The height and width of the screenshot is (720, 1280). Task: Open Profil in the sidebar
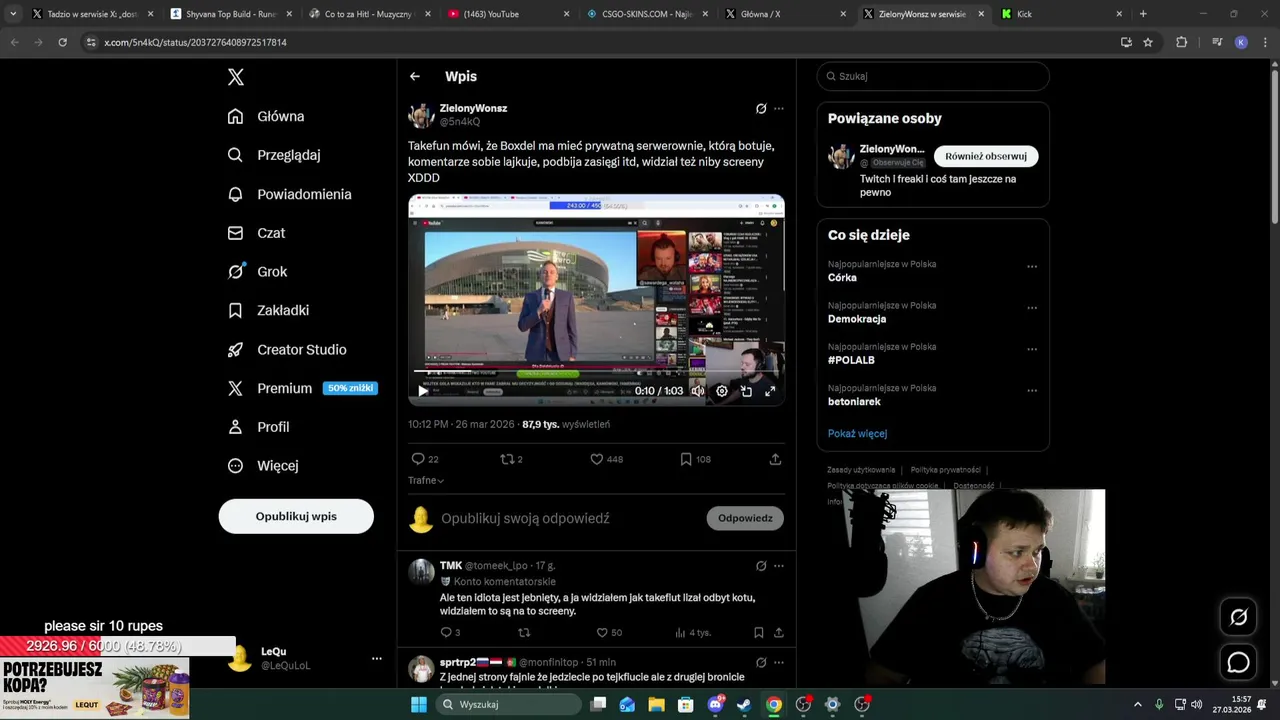(x=259, y=427)
